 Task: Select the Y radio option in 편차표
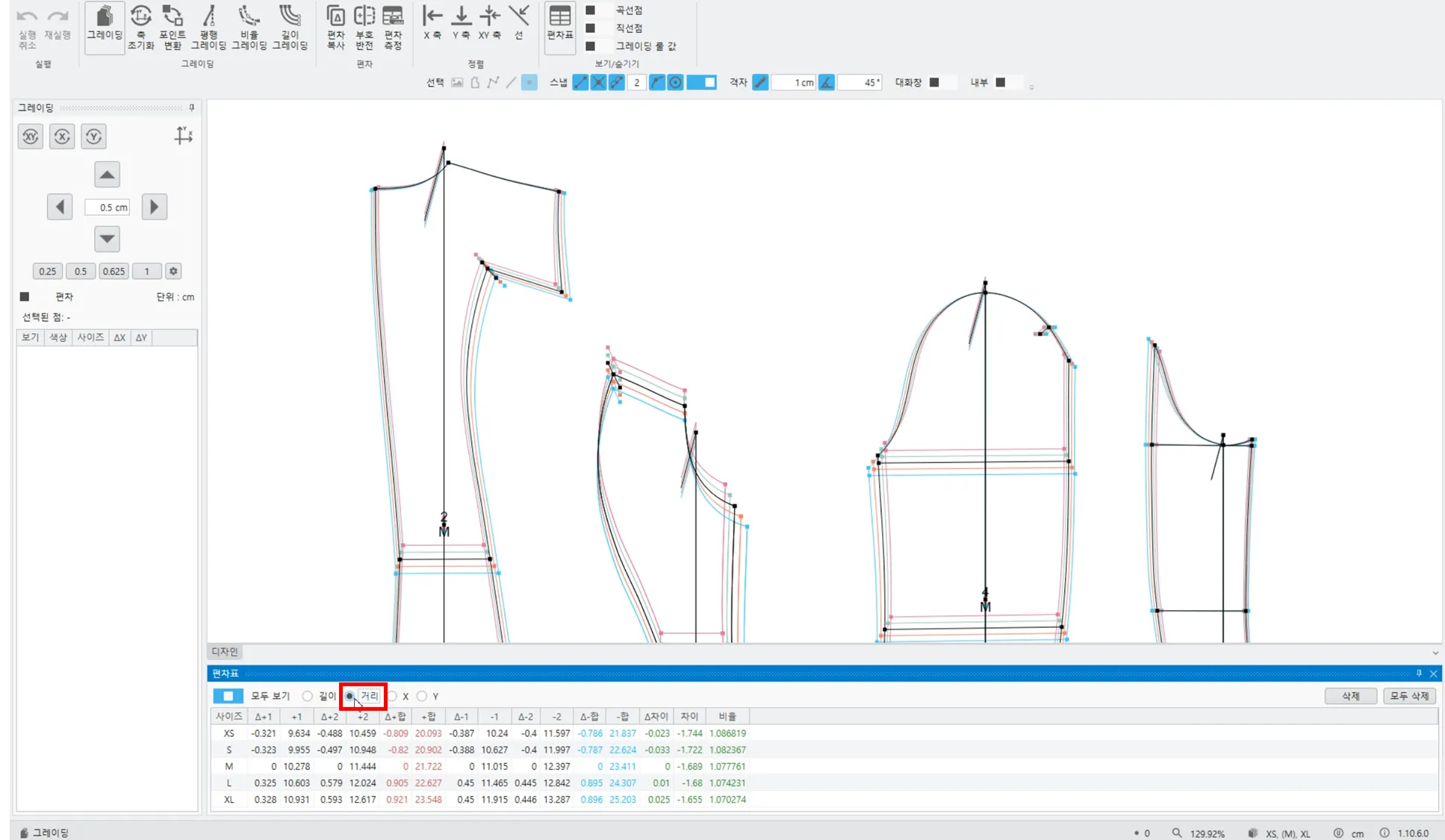pyautogui.click(x=423, y=696)
